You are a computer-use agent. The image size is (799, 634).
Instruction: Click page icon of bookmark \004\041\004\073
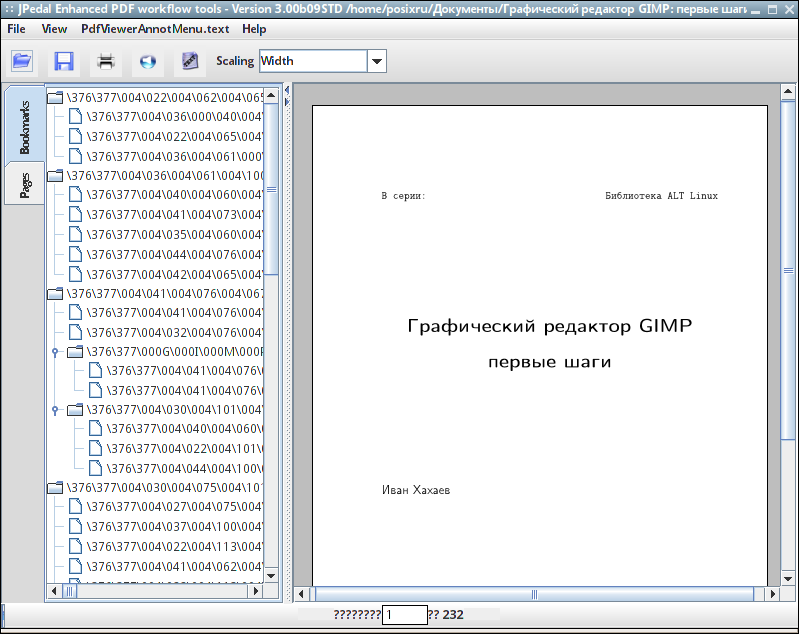tap(75, 214)
